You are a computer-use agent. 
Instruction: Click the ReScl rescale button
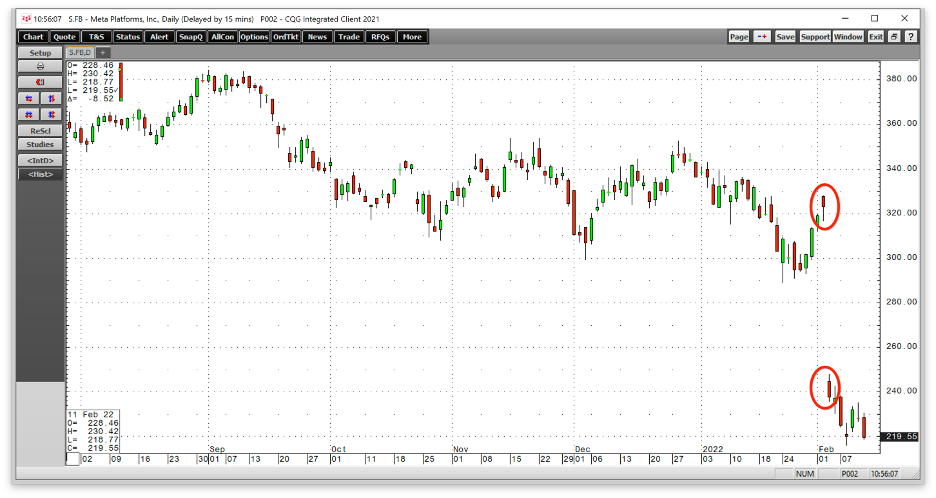tap(40, 131)
